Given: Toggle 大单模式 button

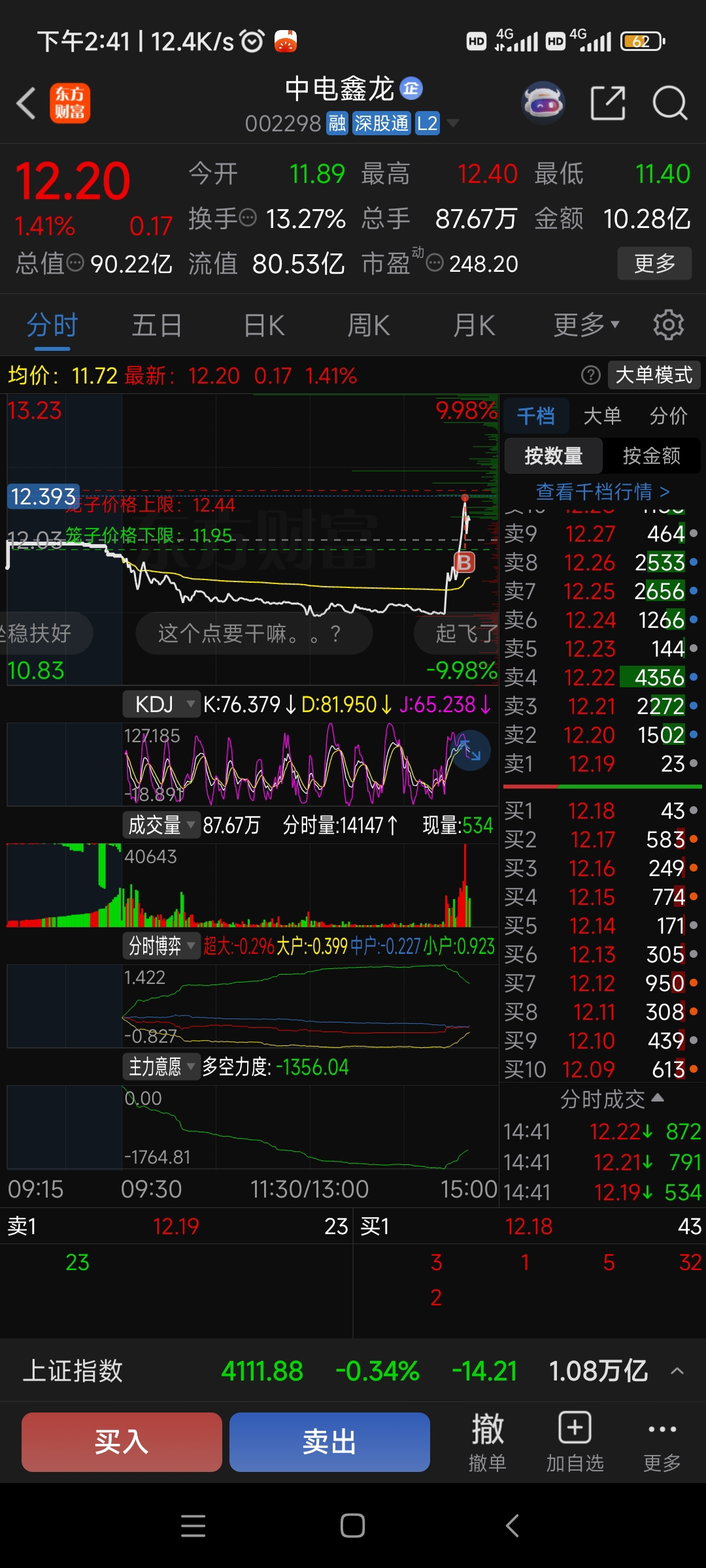Looking at the screenshot, I should pyautogui.click(x=654, y=375).
